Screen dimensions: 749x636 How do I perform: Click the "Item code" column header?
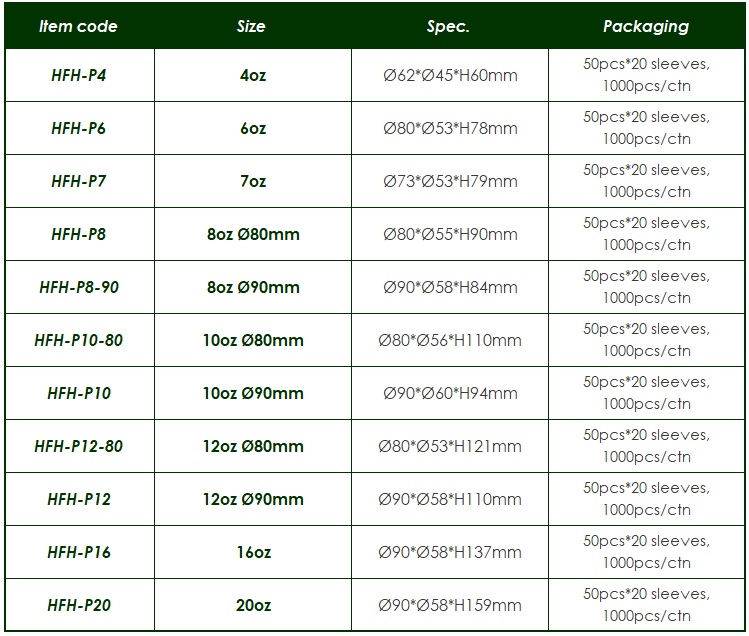pos(79,26)
